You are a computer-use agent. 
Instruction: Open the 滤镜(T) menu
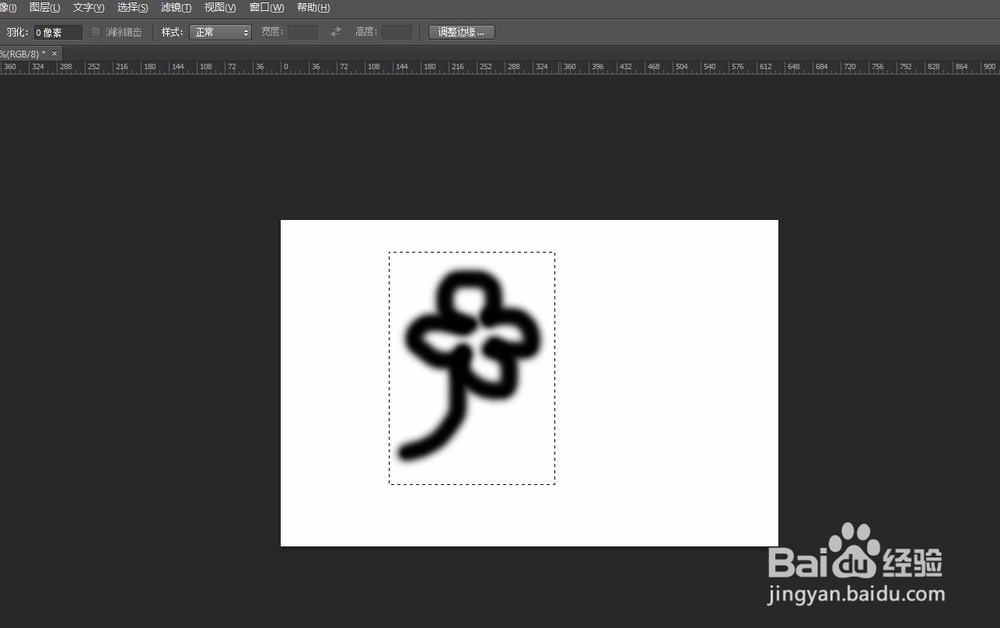click(176, 8)
